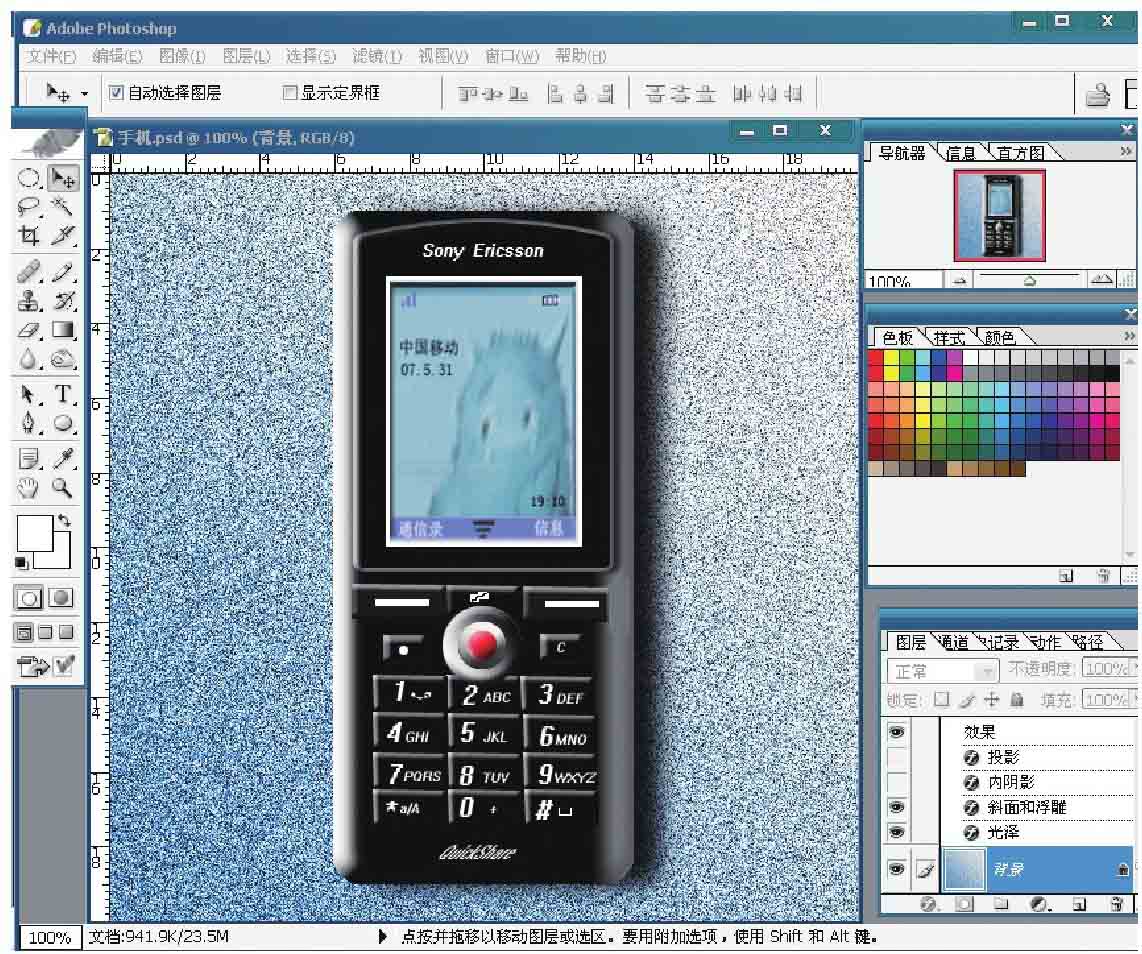Select the Eraser tool
This screenshot has width=1142, height=954.
28,330
